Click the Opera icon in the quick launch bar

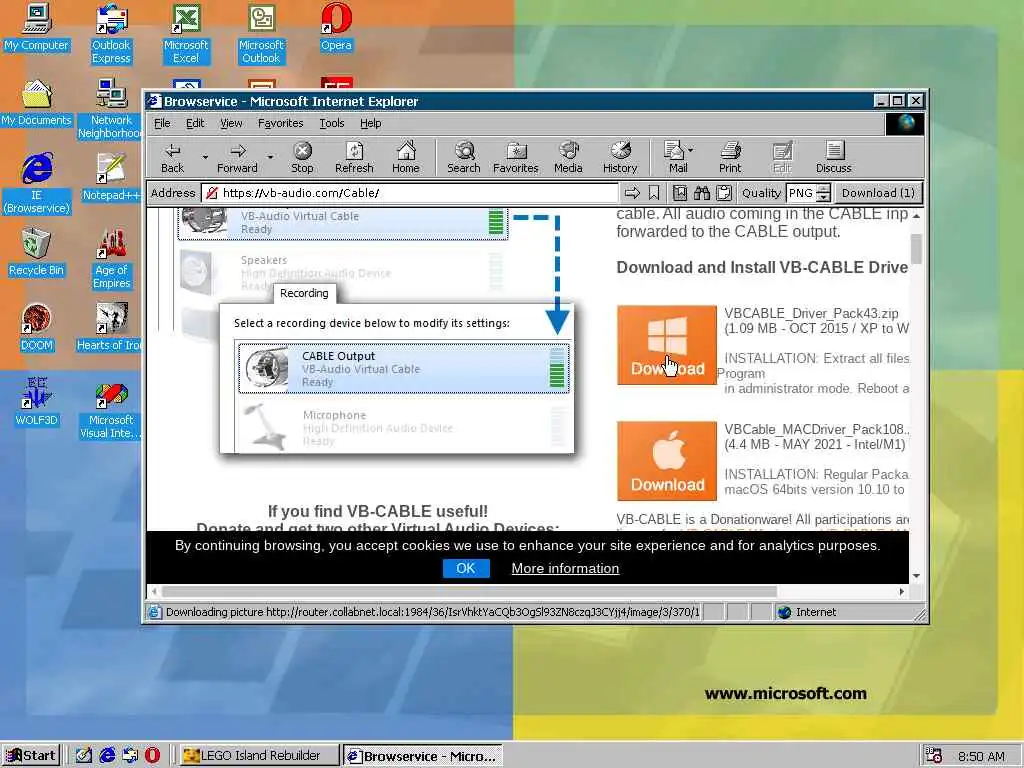[152, 755]
